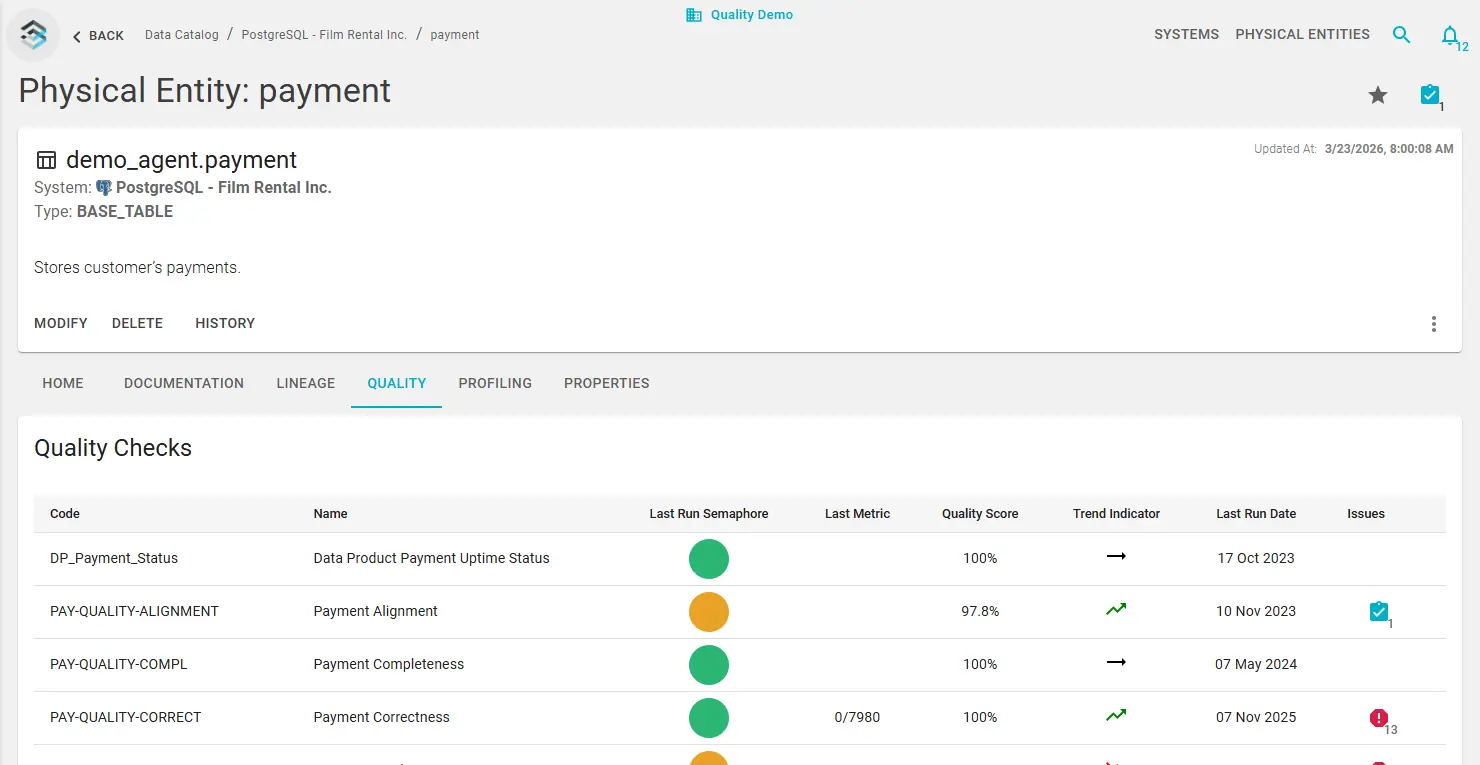Open red alert issues for Payment Correctness
Image resolution: width=1480 pixels, height=765 pixels.
(1379, 717)
